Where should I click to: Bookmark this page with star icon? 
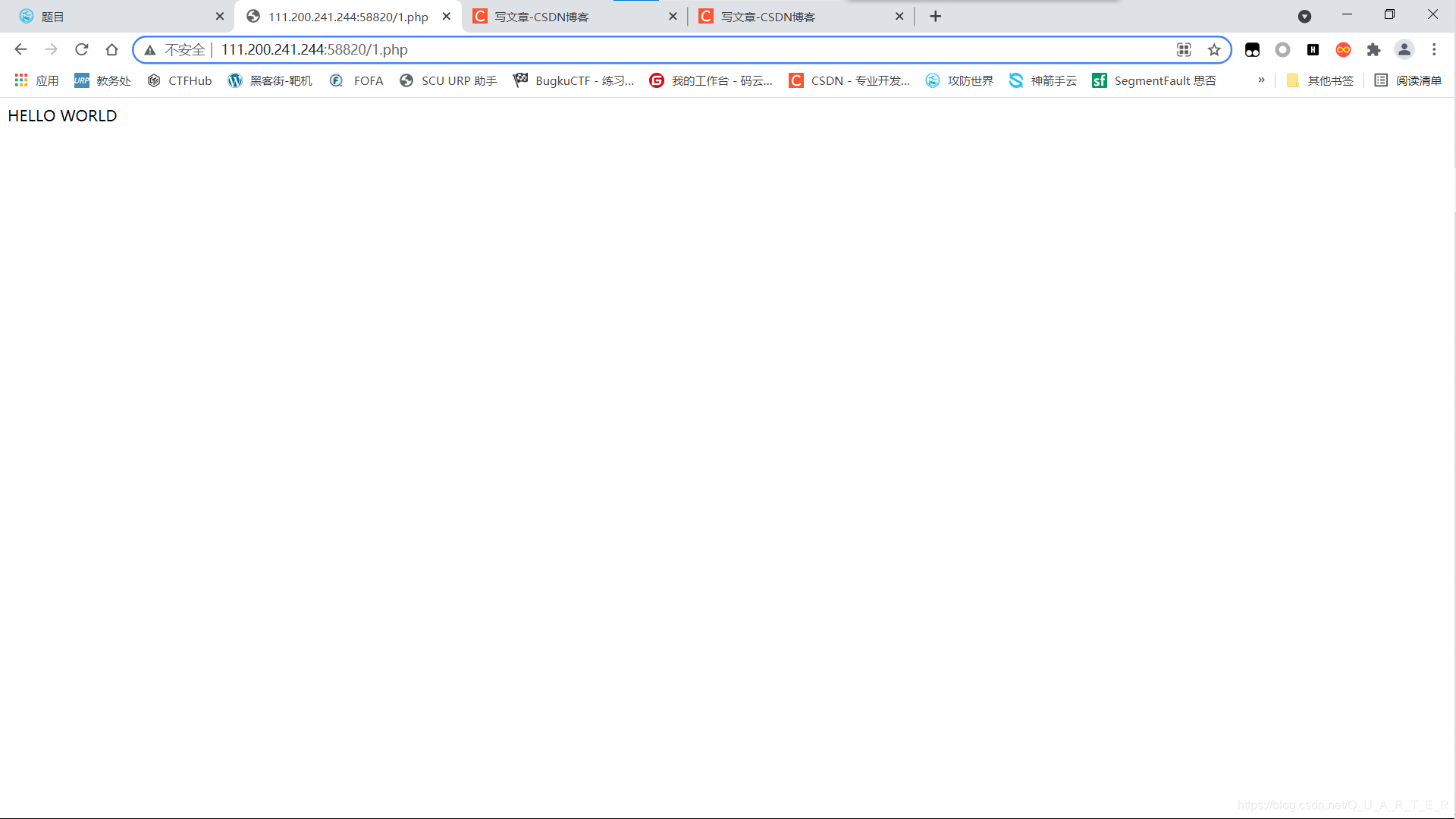point(1214,49)
